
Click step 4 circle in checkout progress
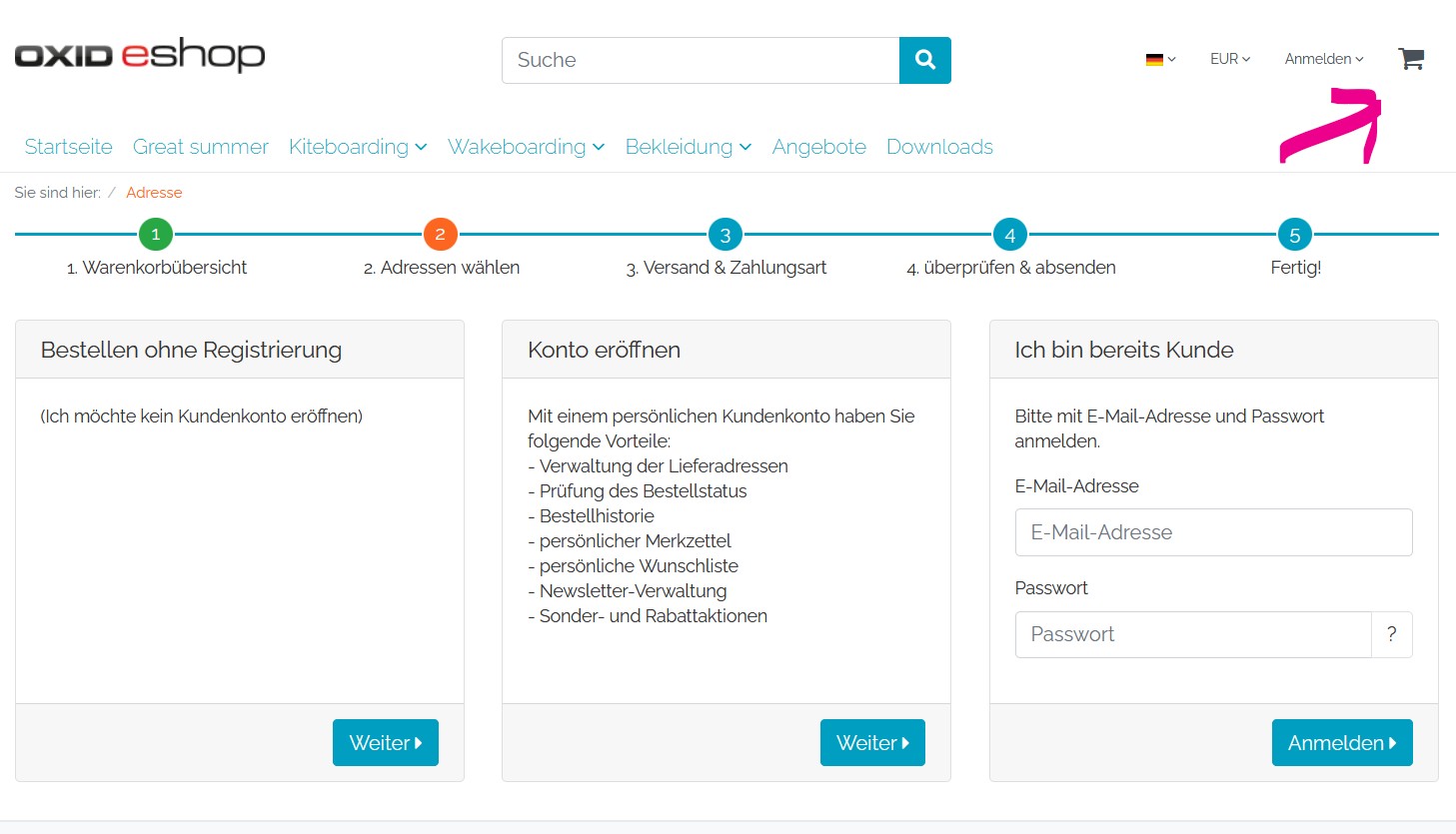point(1009,235)
